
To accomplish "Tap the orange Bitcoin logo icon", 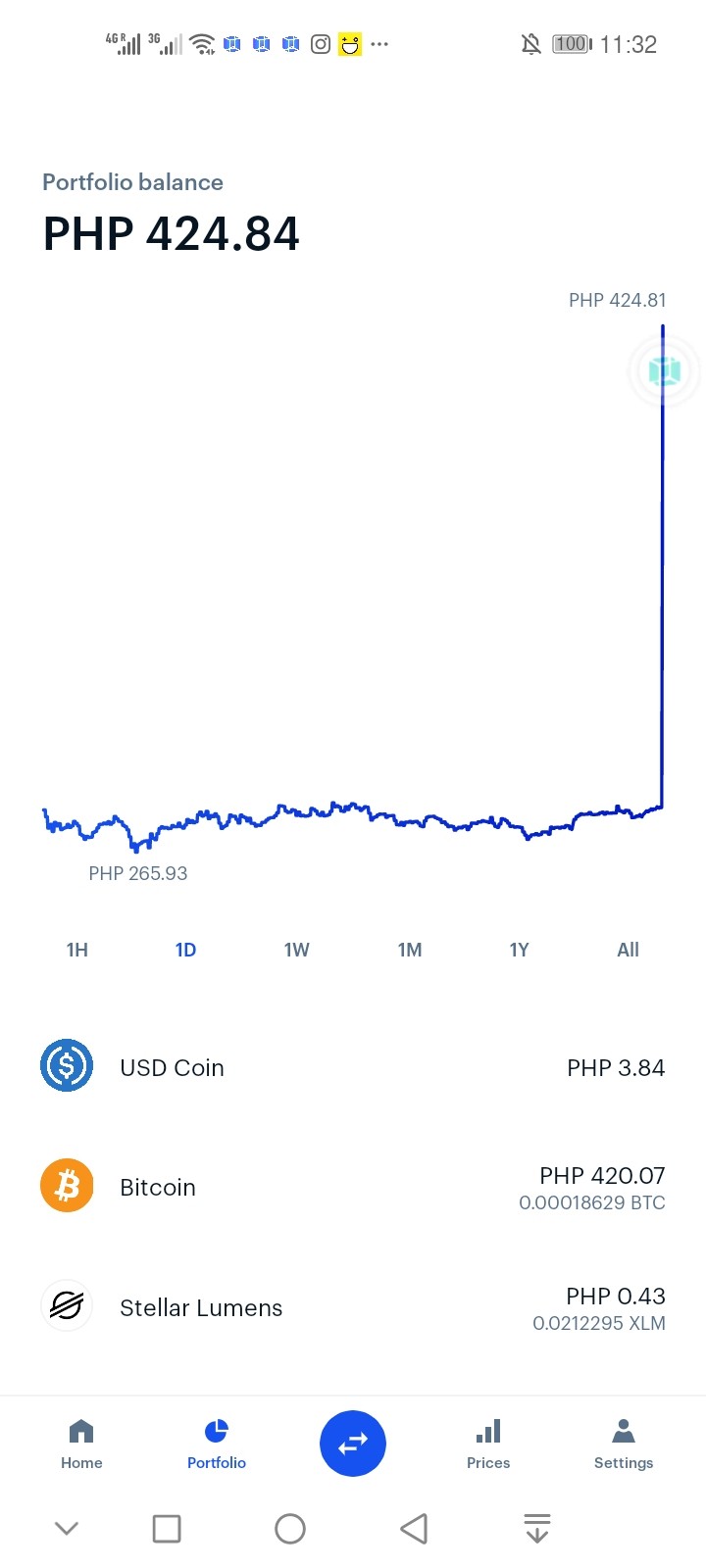I will click(67, 1186).
